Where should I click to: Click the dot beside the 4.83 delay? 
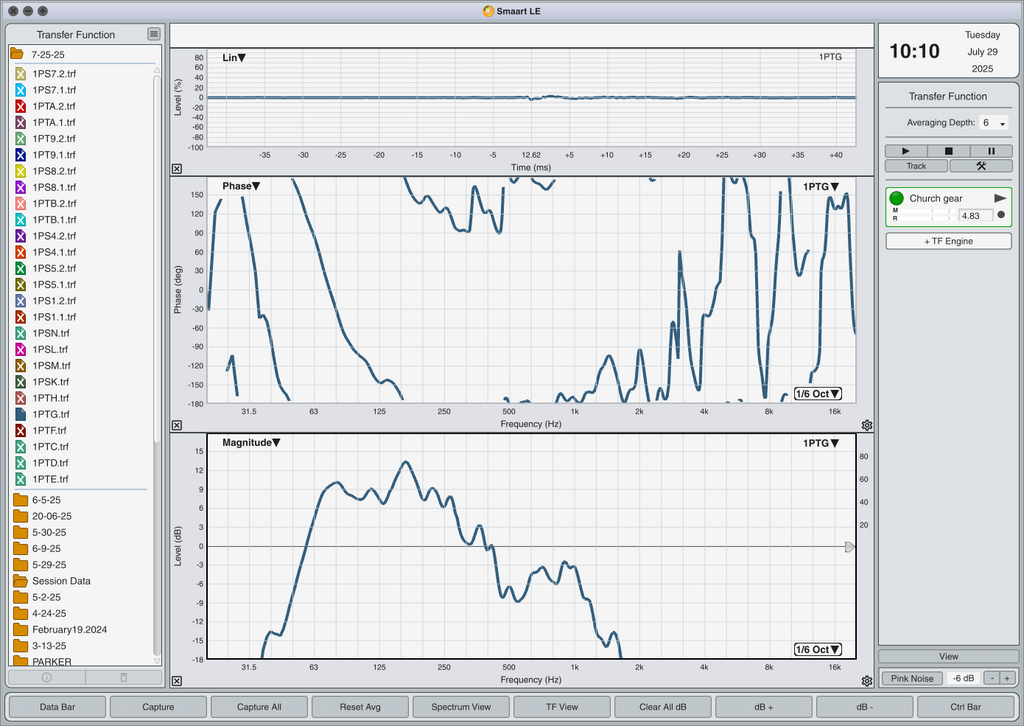(x=1001, y=215)
